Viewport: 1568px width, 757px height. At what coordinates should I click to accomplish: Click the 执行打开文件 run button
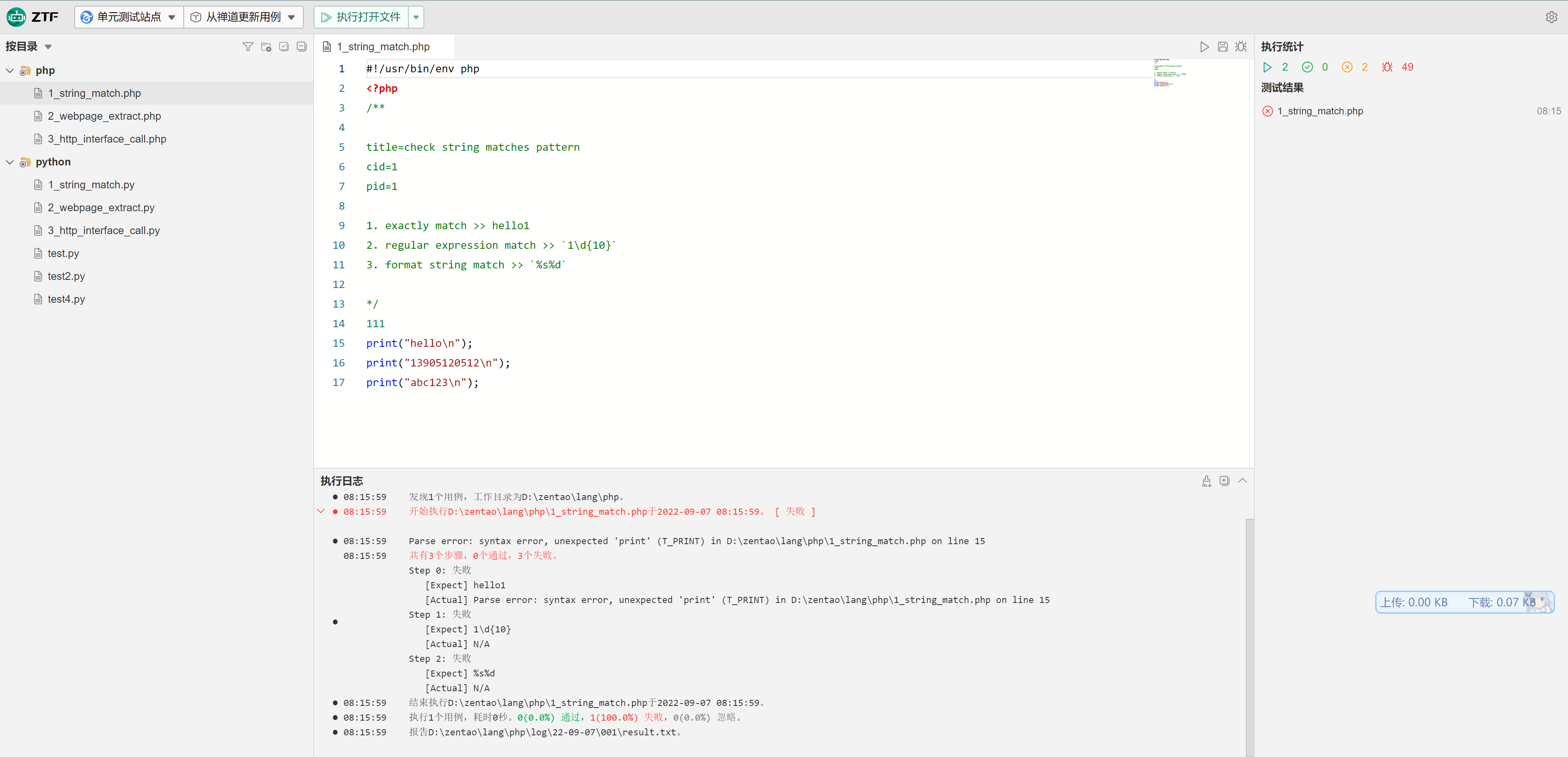tap(361, 17)
